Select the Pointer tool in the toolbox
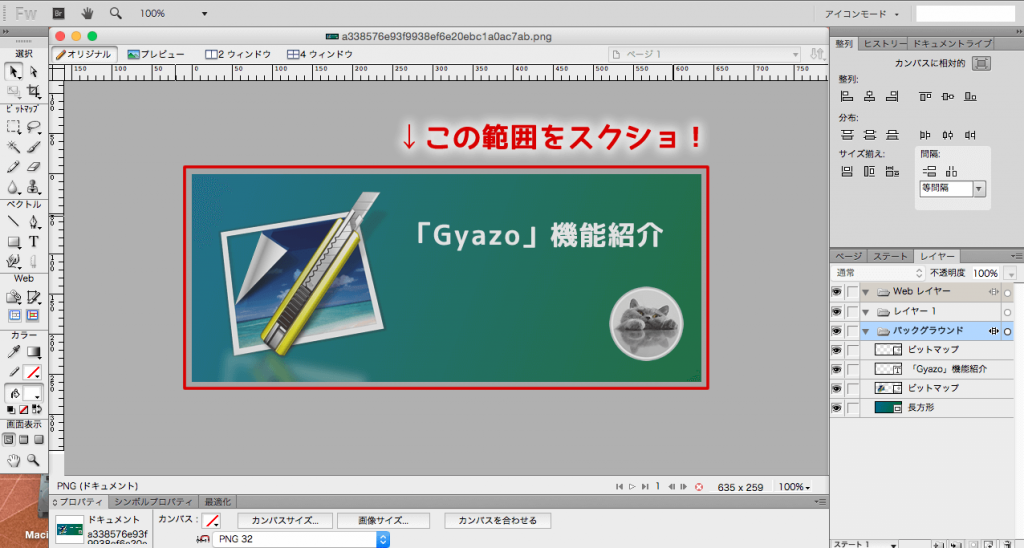1024x548 pixels. tap(13, 71)
